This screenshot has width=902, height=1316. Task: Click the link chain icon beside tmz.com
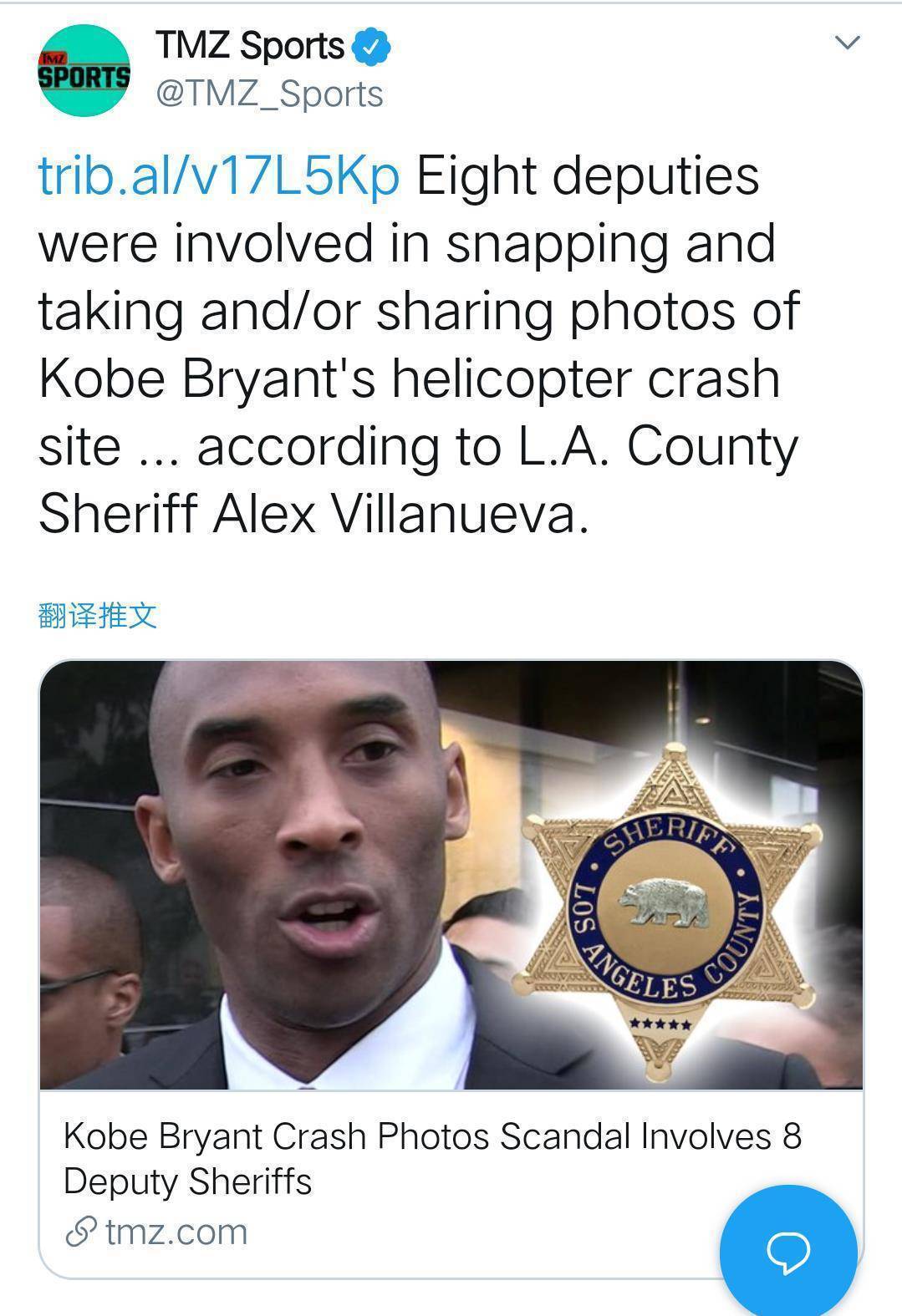point(81,1232)
